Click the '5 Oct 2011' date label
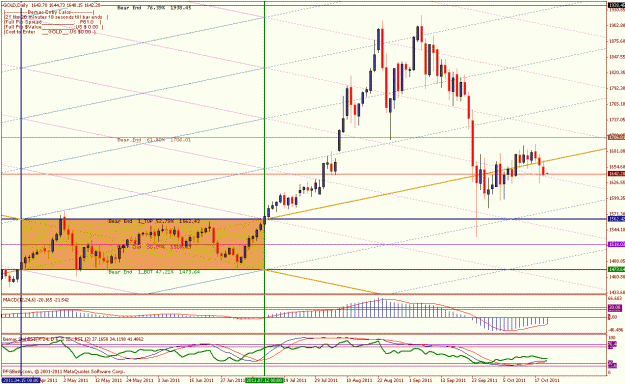The height and width of the screenshot is (384, 625). [514, 380]
